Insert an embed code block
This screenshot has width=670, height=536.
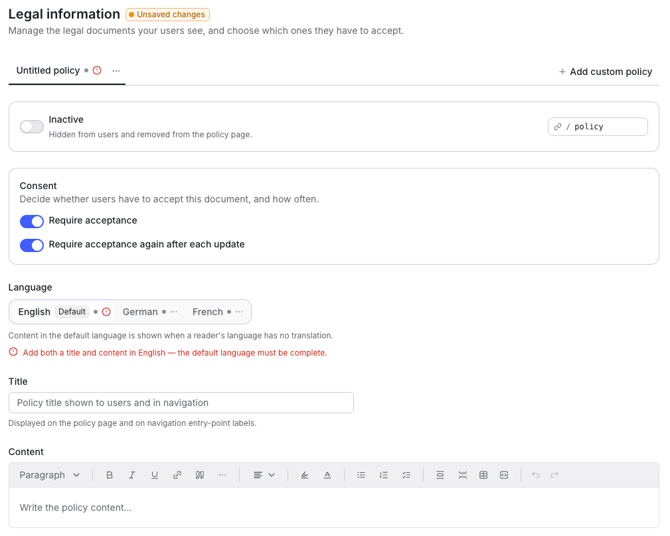click(504, 475)
